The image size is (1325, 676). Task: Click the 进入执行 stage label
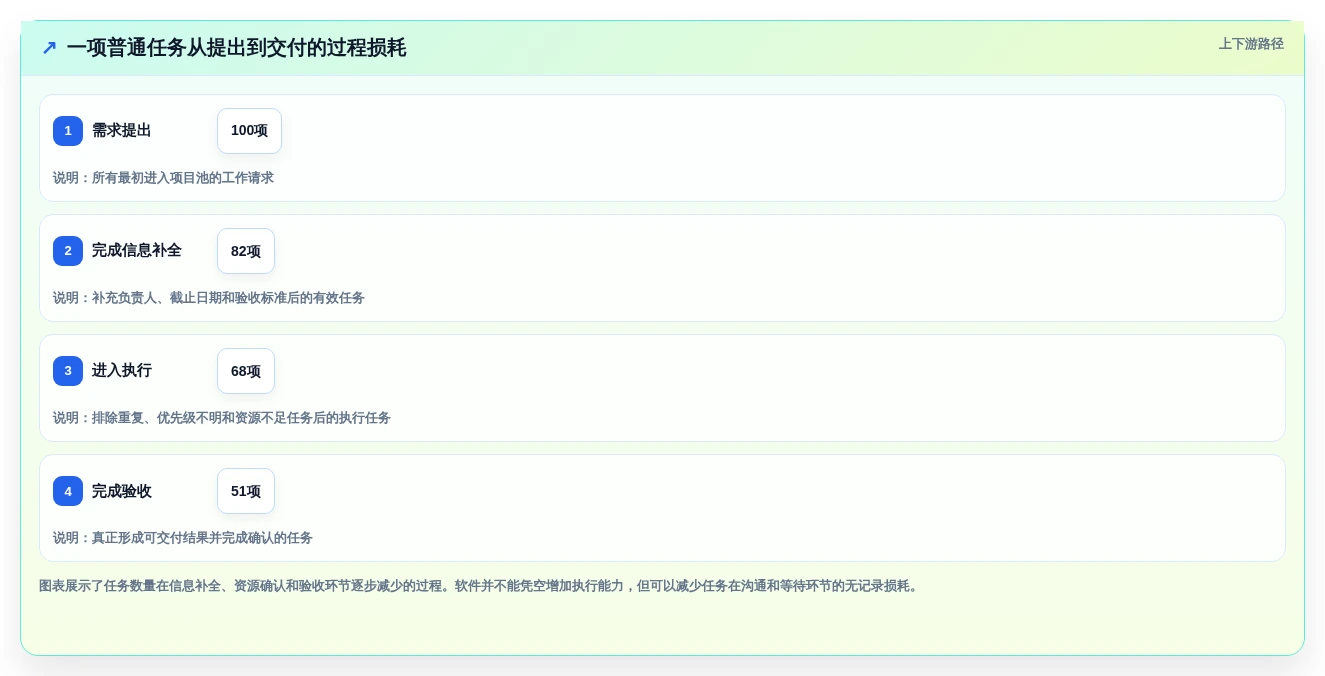tap(122, 371)
